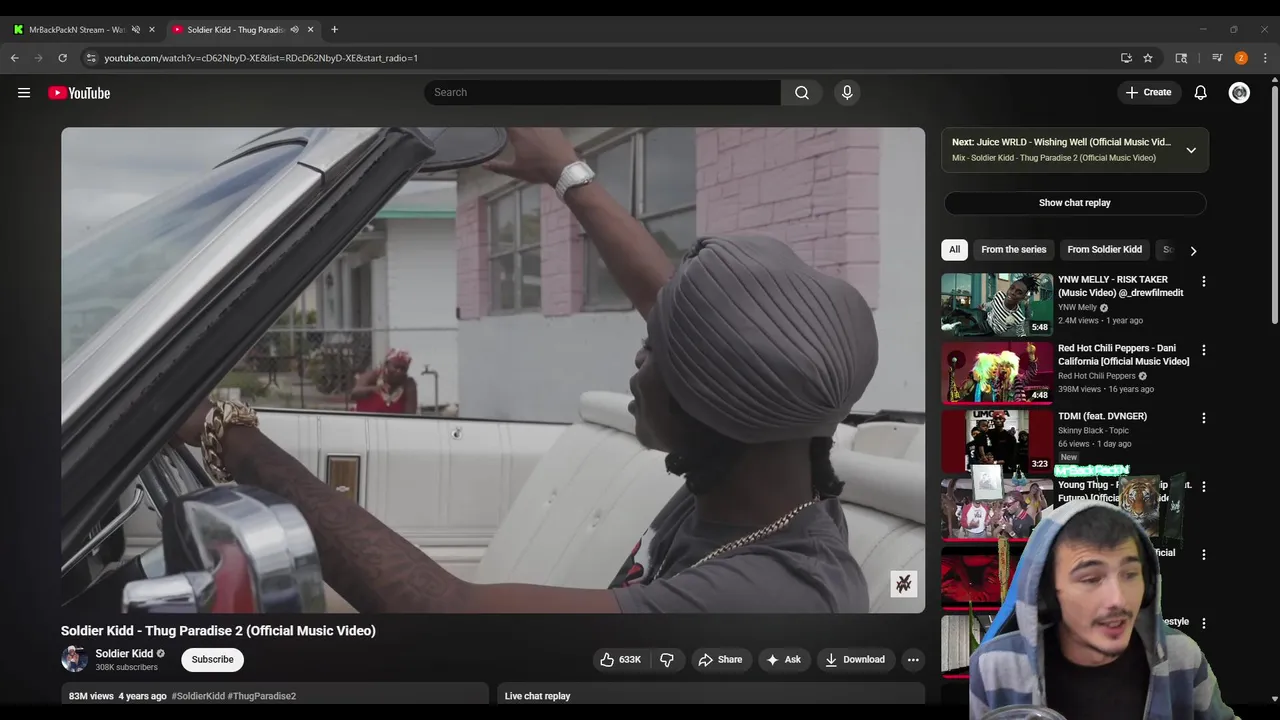Click the page vertical scrollbar

pos(1274,205)
